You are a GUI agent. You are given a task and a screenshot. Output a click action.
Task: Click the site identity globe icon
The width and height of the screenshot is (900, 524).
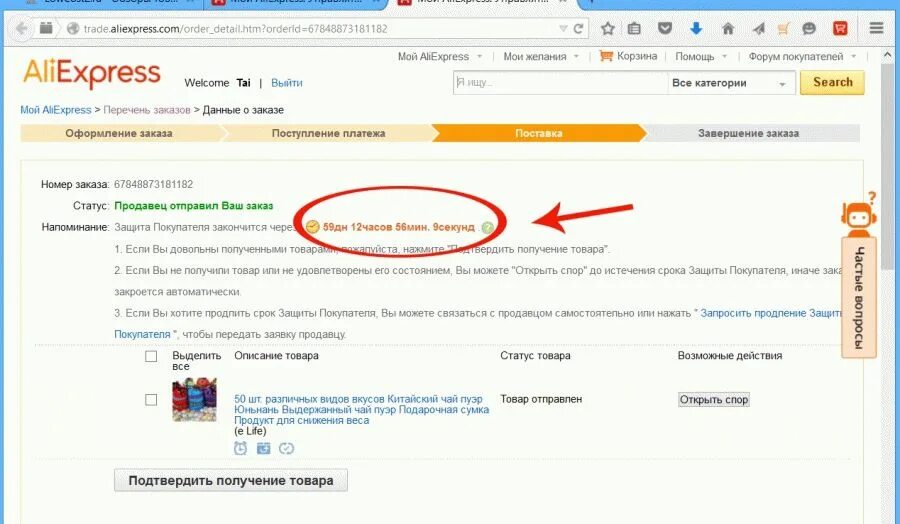pyautogui.click(x=73, y=29)
